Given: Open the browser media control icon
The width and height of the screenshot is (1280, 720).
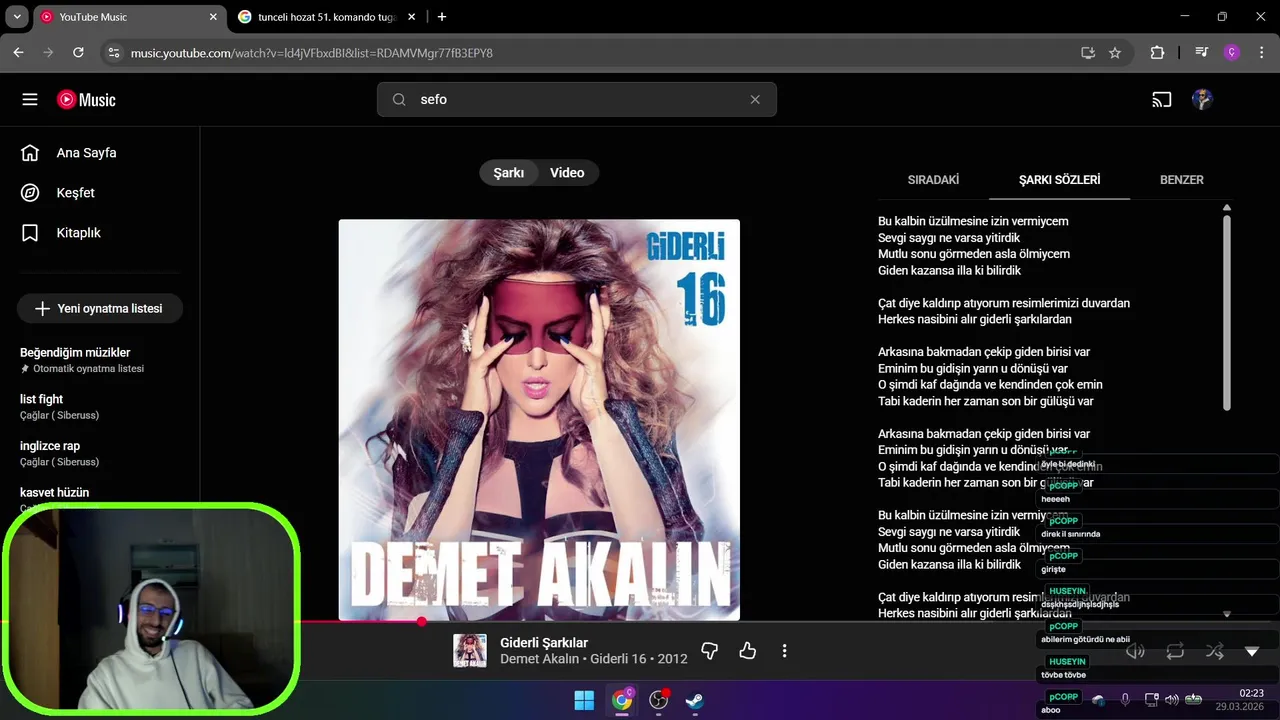Looking at the screenshot, I should (x=1202, y=53).
